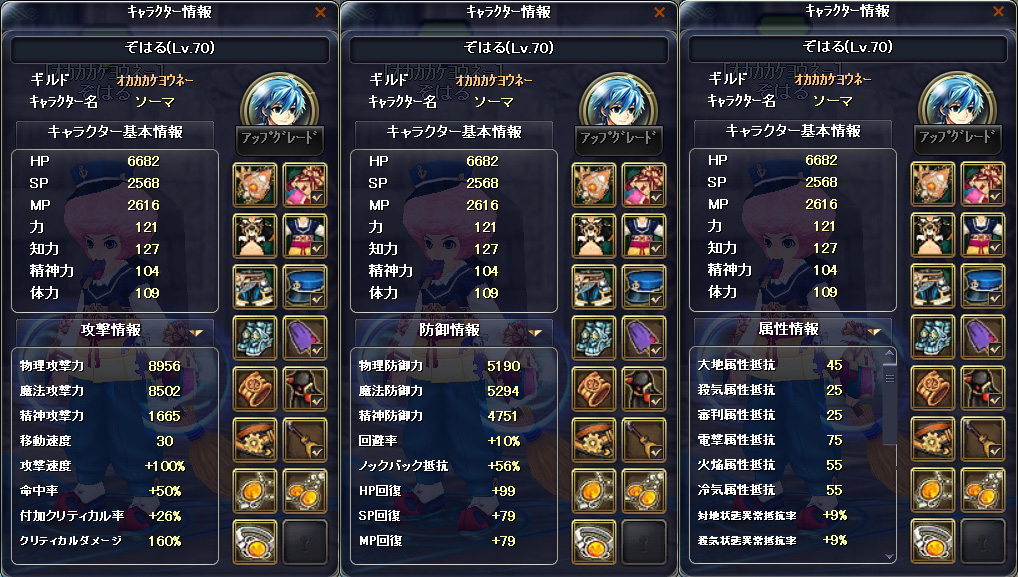Open the 防御情報 dropdown arrow
Image resolution: width=1018 pixels, height=577 pixels.
(x=535, y=332)
